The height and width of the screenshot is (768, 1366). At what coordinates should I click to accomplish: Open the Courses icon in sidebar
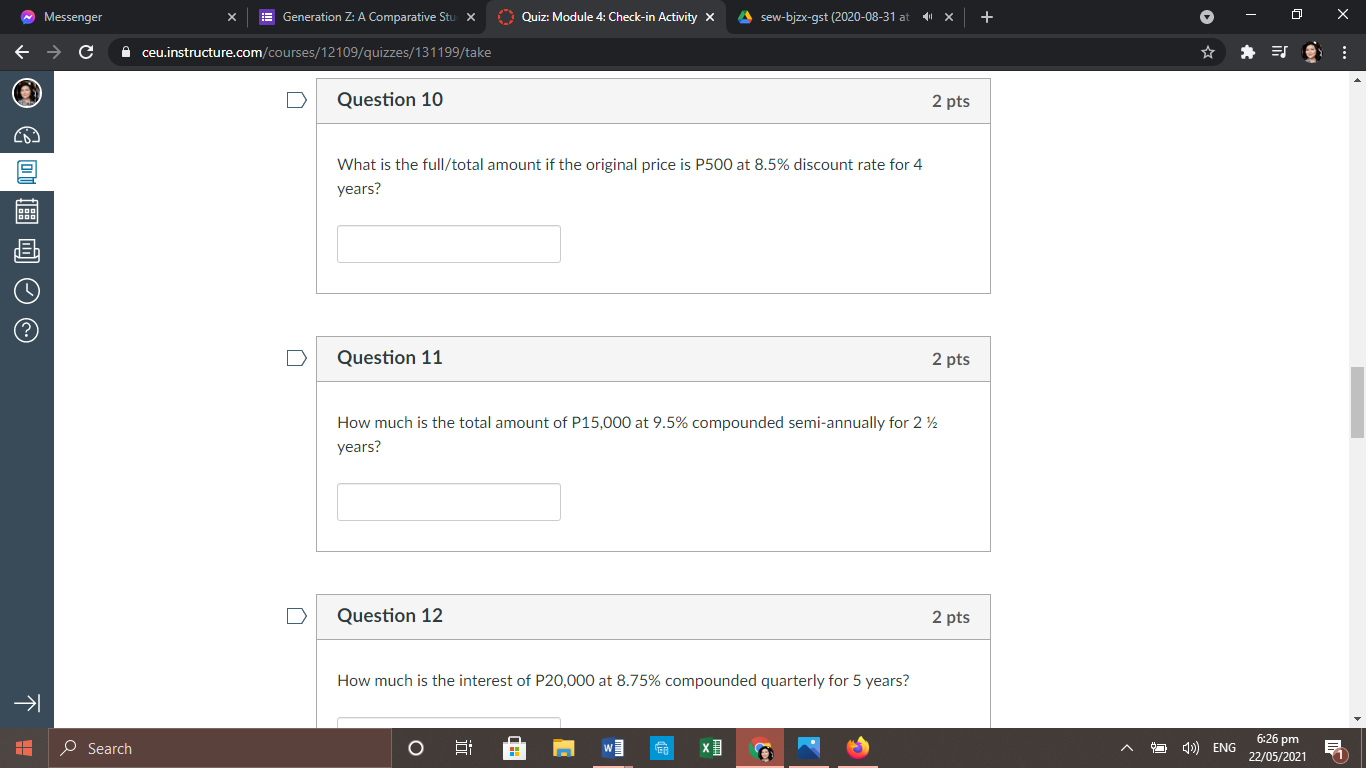pyautogui.click(x=27, y=172)
